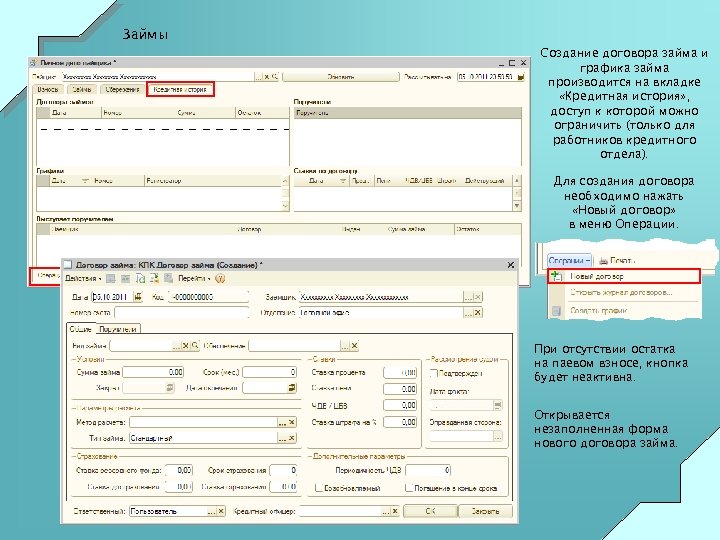Viewport: 720px width, 540px height.
Task: Click the OK button in loan contract
Action: tap(430, 511)
